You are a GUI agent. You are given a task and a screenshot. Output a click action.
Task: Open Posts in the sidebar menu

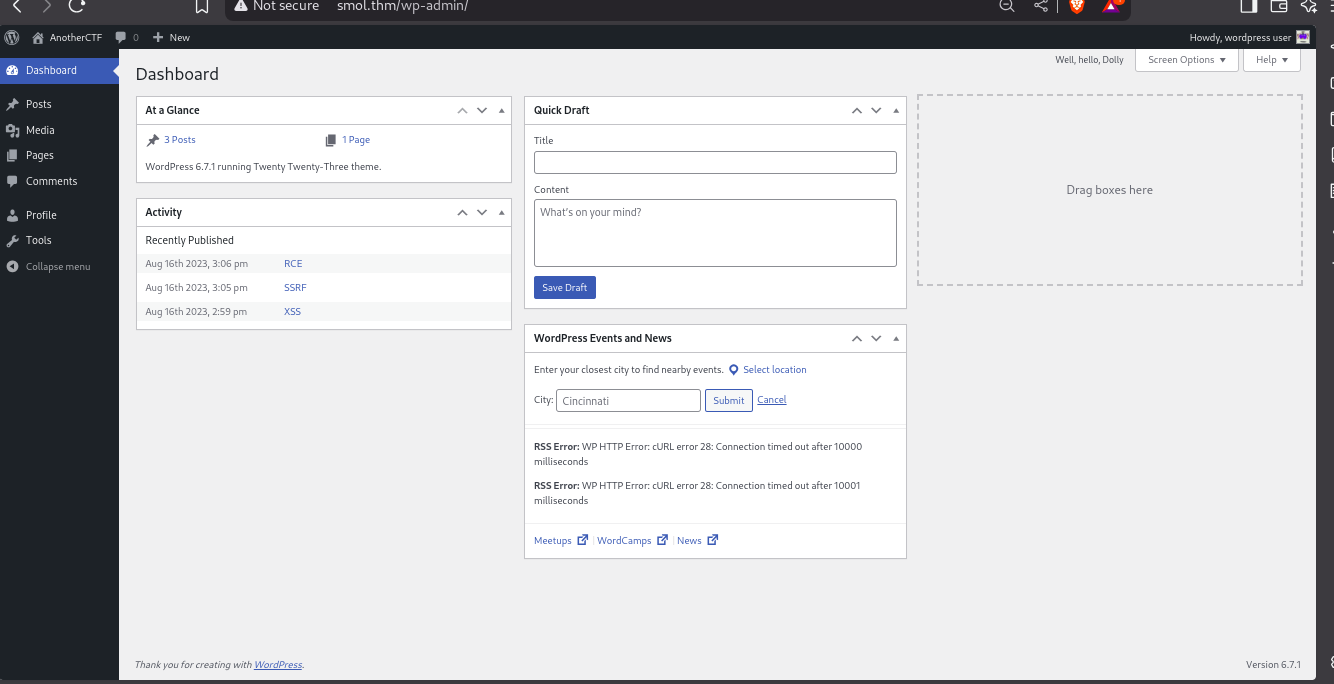(x=39, y=104)
